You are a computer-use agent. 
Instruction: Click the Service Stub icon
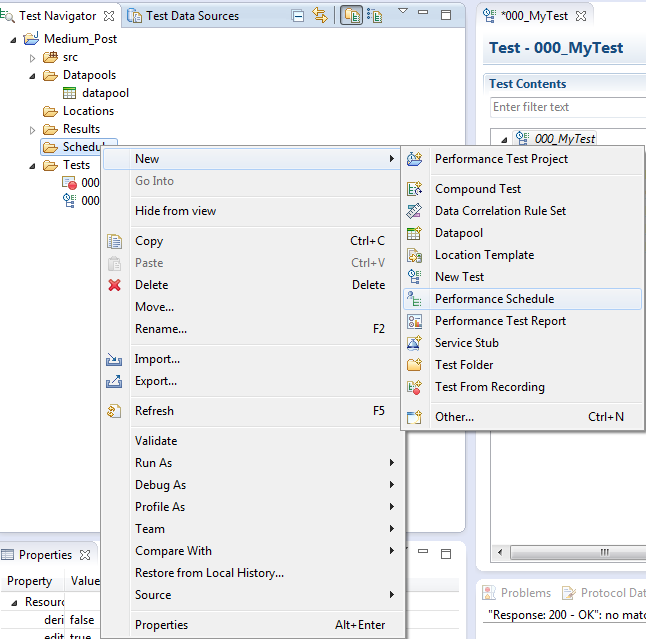[414, 343]
